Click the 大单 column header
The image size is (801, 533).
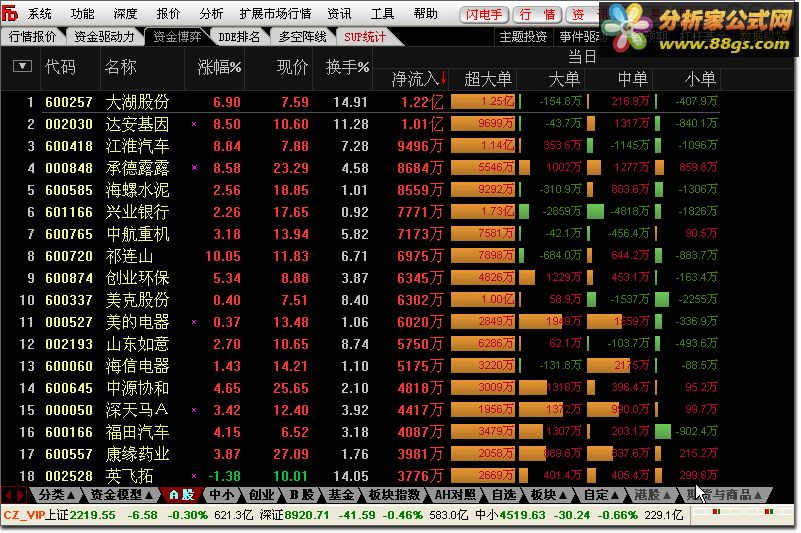pos(564,79)
